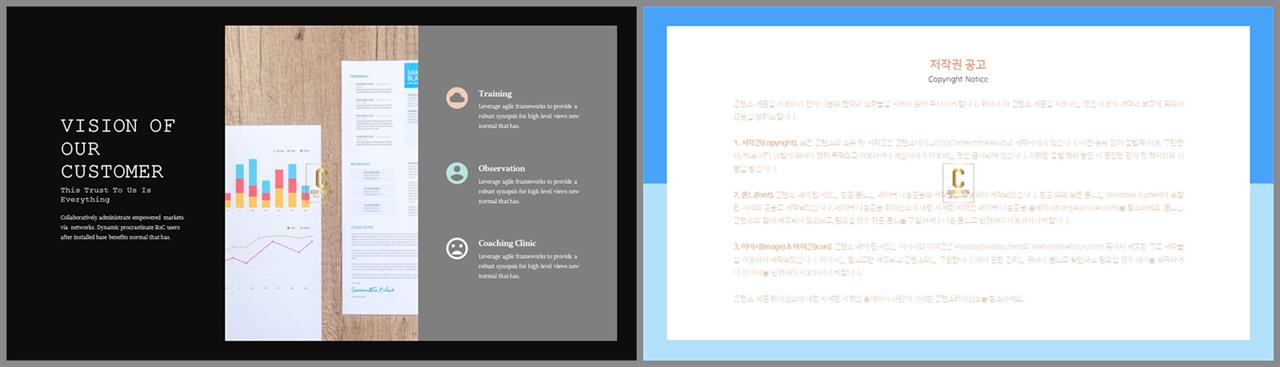
Task: Click the 'Collaboratively administrate' paragraph text
Action: 122,227
